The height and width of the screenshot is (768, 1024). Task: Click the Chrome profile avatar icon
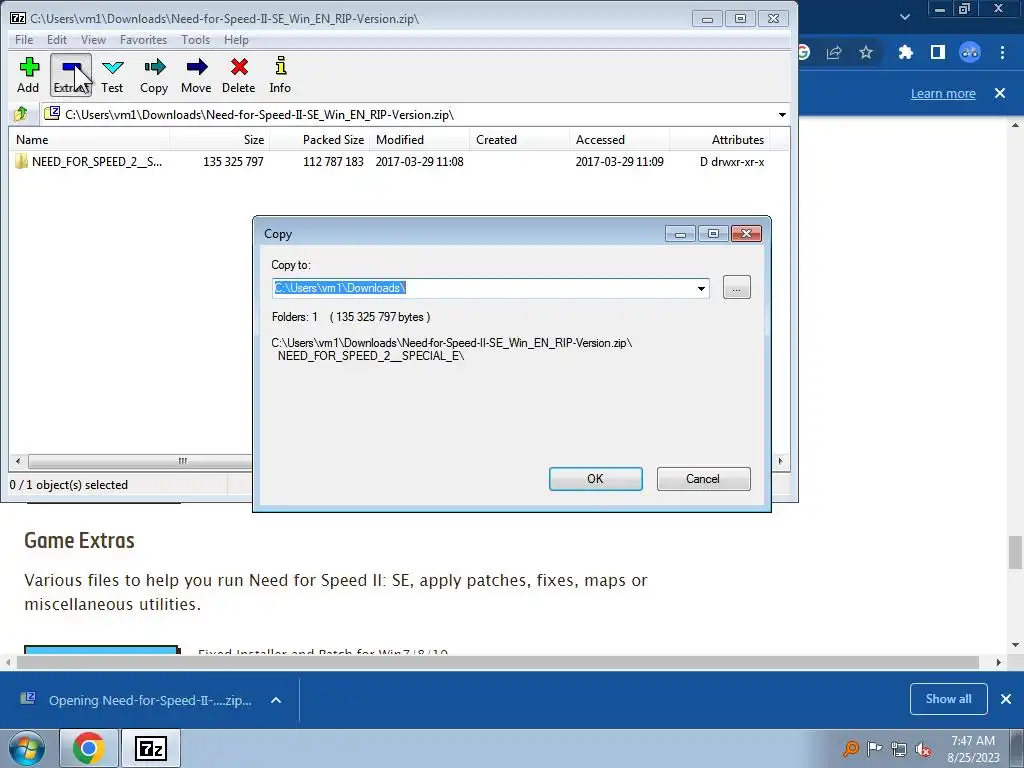click(x=970, y=52)
